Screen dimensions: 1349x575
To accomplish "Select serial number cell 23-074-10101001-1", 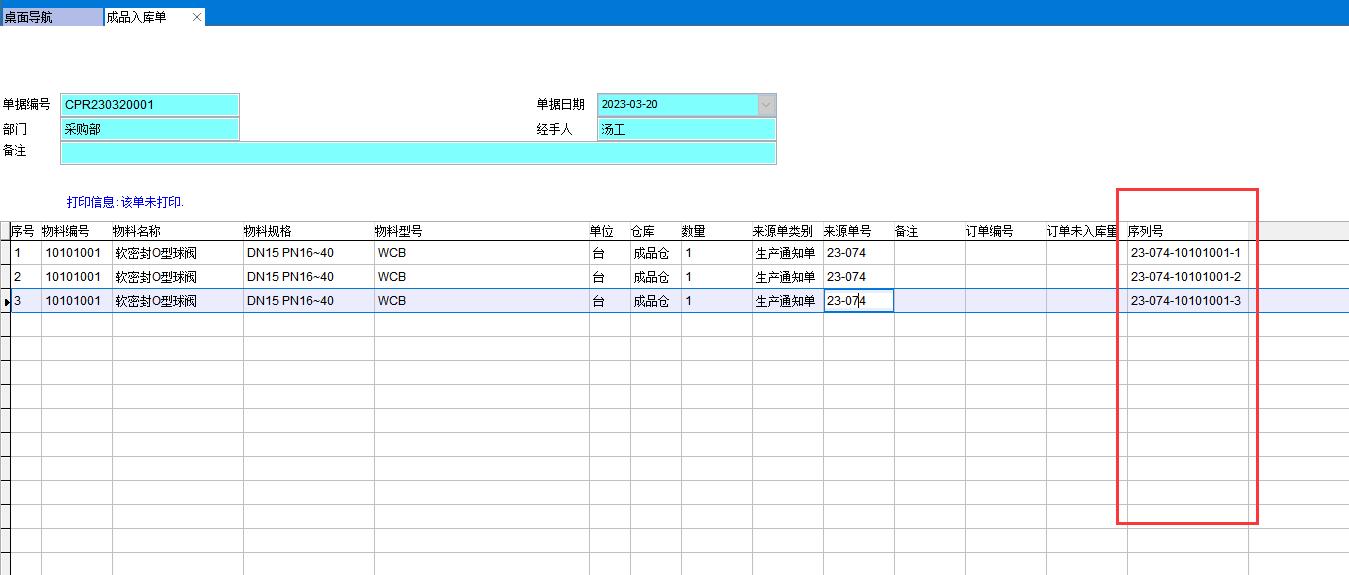I will pyautogui.click(x=1186, y=253).
